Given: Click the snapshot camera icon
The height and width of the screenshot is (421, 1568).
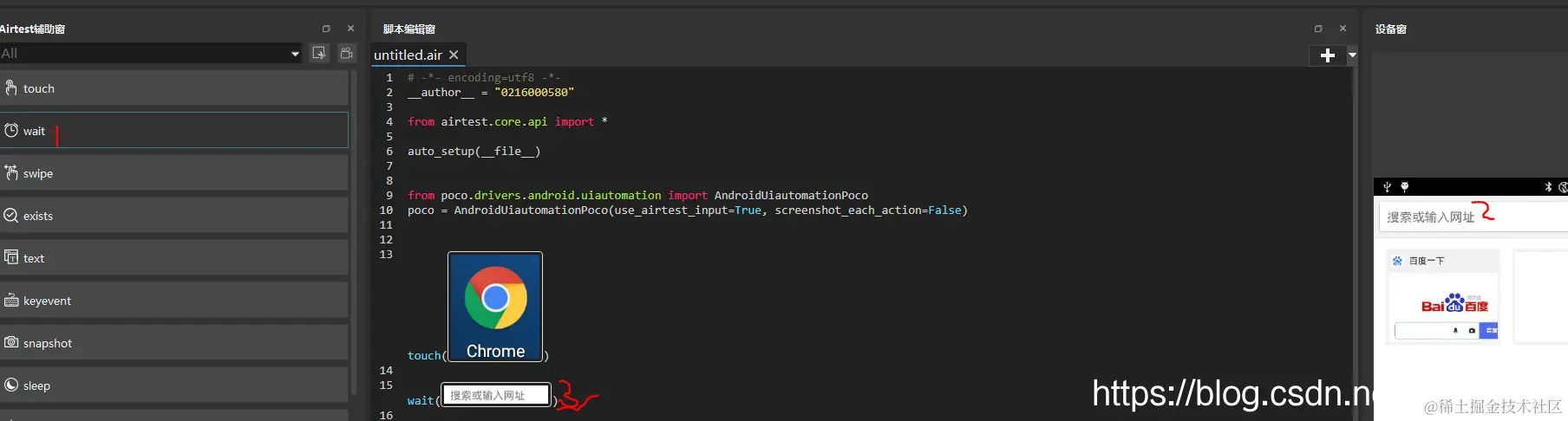Looking at the screenshot, I should pos(11,342).
